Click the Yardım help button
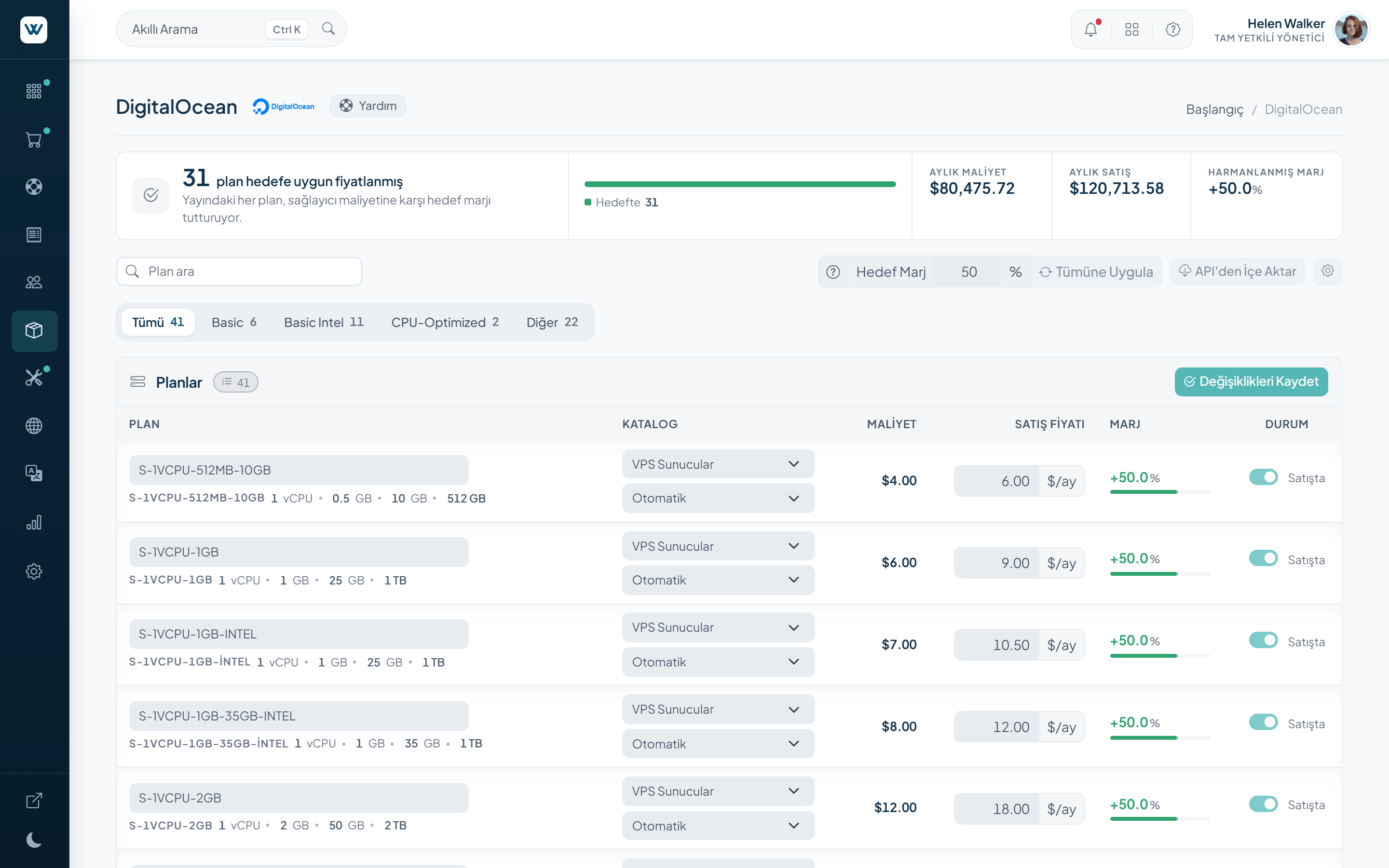The image size is (1389, 868). pyautogui.click(x=368, y=106)
